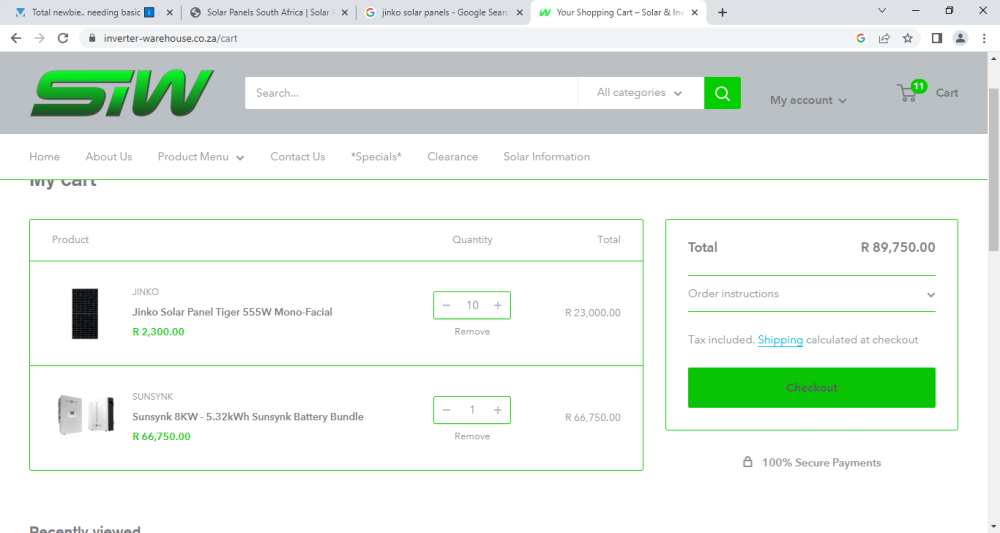This screenshot has height=533, width=1000.
Task: Increase Sunsynk Battery Bundle quantity
Action: tap(497, 410)
